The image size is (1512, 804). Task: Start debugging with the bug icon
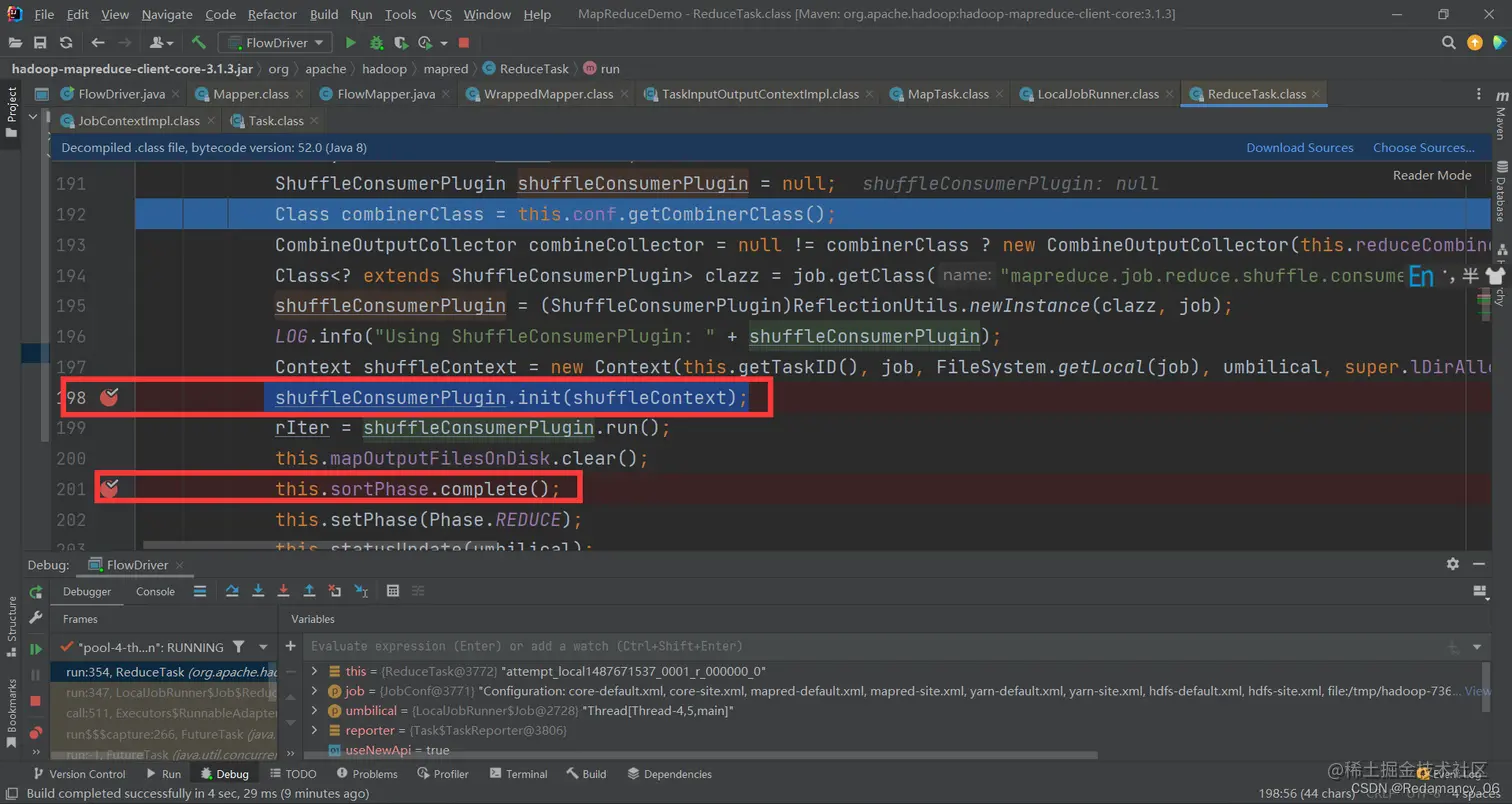point(376,43)
